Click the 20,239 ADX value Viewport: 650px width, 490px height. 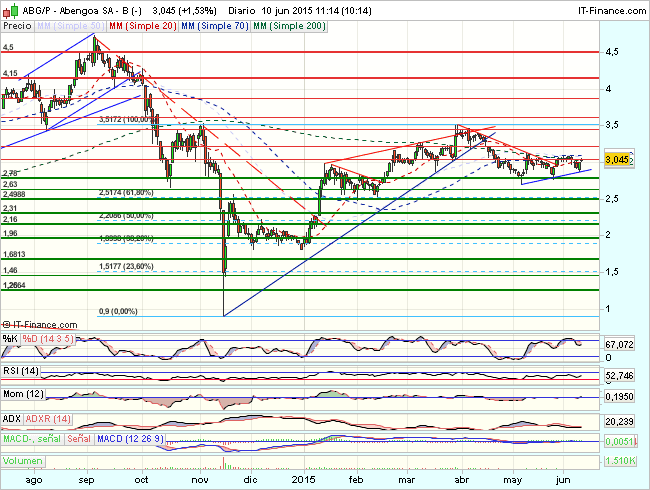619,422
